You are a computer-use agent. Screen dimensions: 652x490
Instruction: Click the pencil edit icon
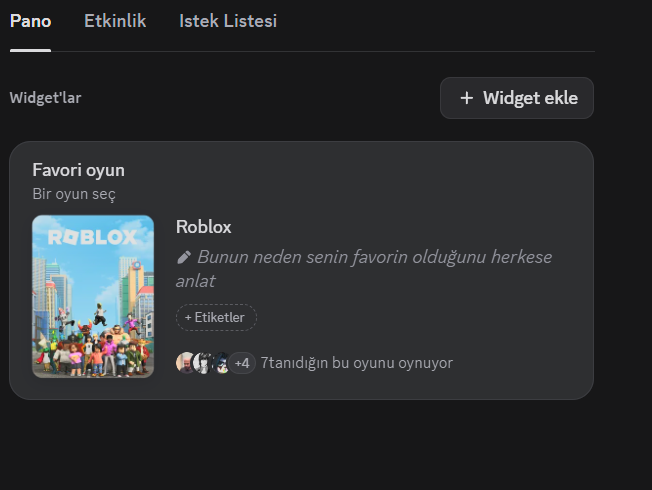183,257
